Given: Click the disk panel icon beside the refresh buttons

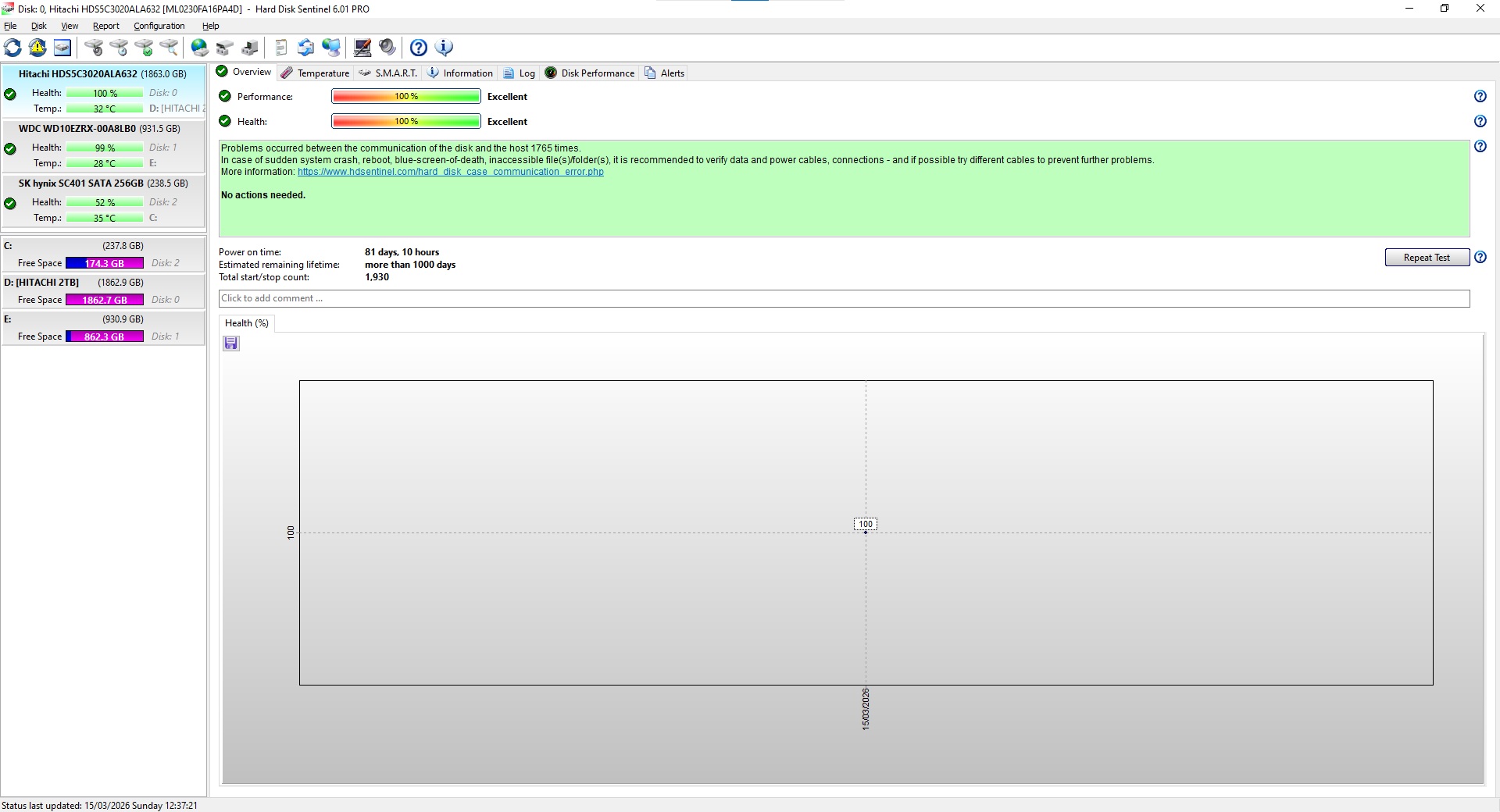Looking at the screenshot, I should point(62,48).
